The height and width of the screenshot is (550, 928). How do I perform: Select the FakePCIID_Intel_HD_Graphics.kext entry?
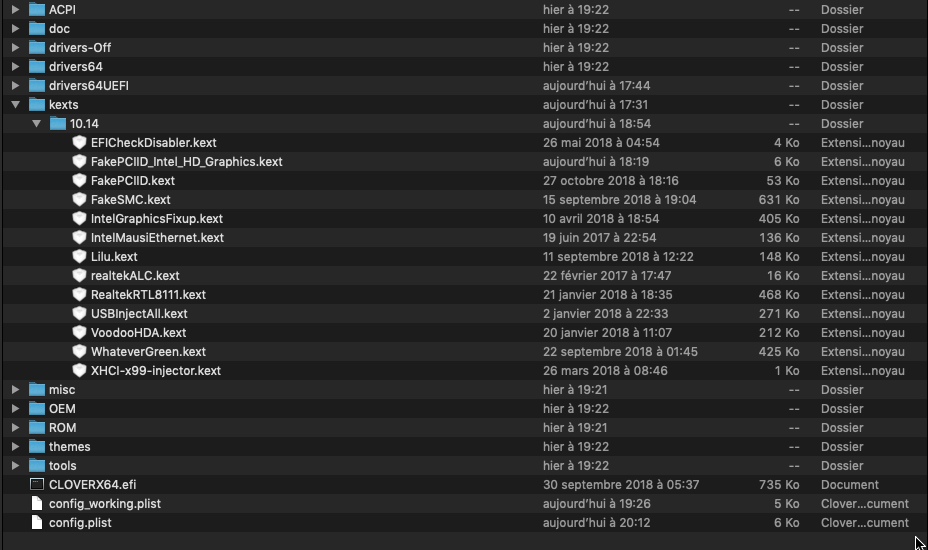coord(186,162)
